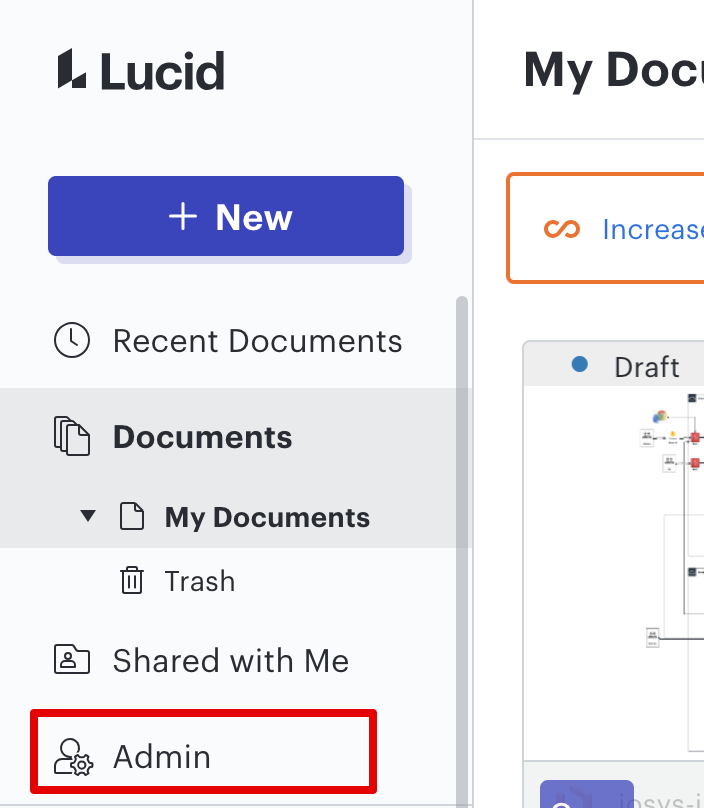The image size is (704, 808).
Task: Click the Shared with Me folder icon
Action: click(x=72, y=659)
